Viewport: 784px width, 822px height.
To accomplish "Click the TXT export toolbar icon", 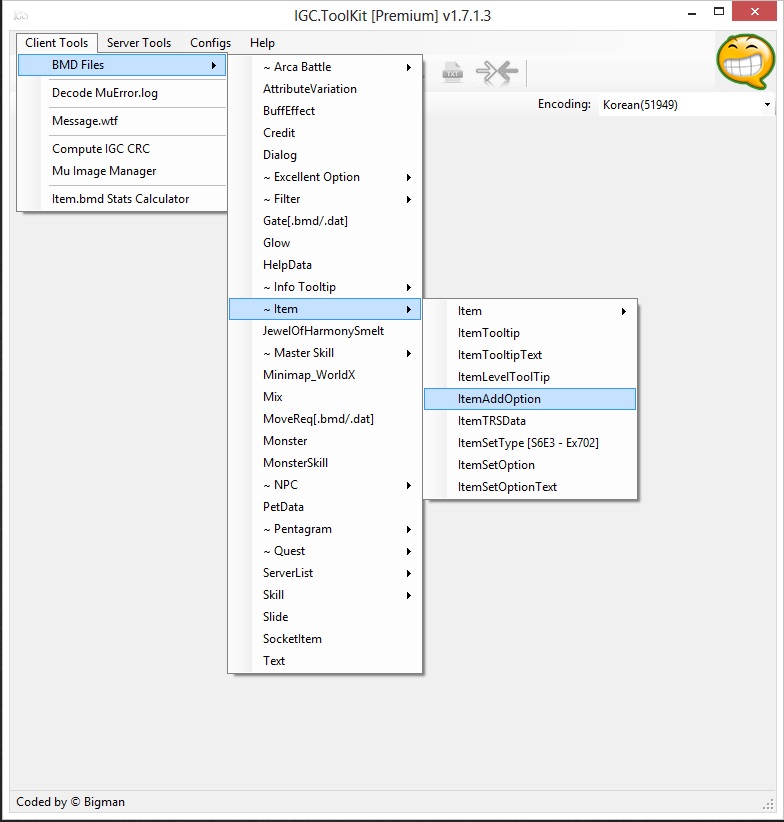I will coord(452,72).
